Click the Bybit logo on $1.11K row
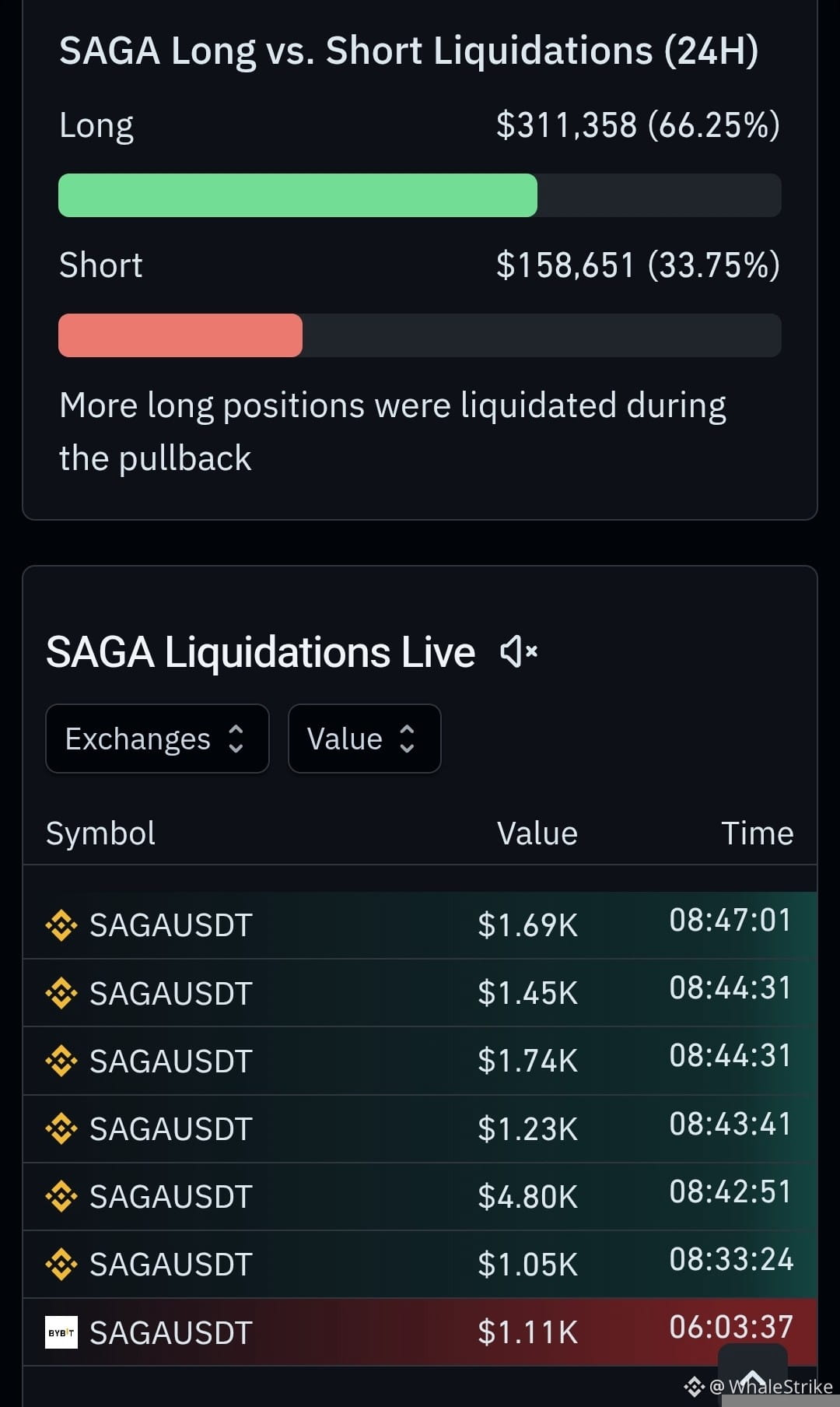Viewport: 840px width, 1407px height. 61,1332
